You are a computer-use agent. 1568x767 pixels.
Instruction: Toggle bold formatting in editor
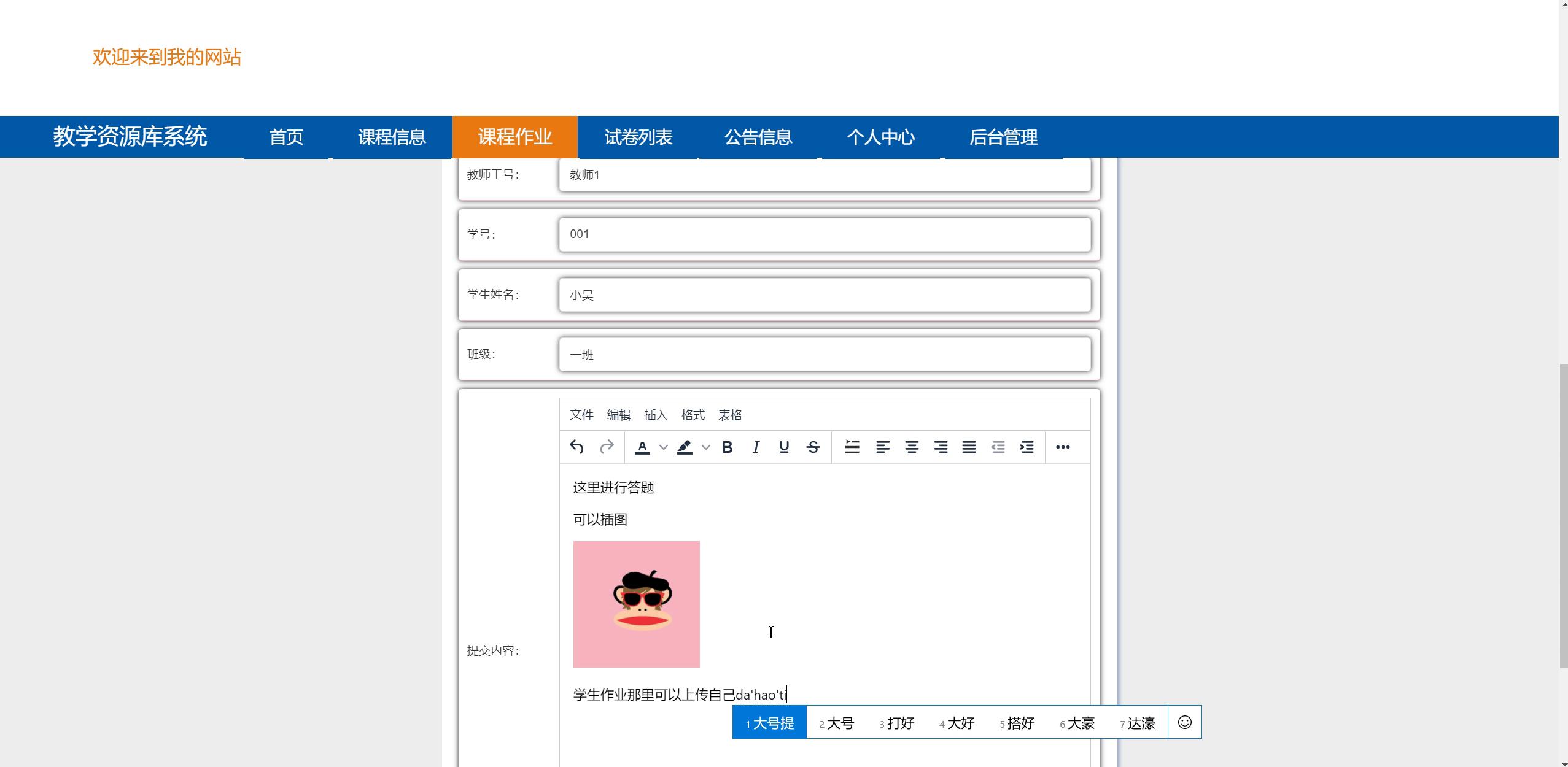(727, 447)
